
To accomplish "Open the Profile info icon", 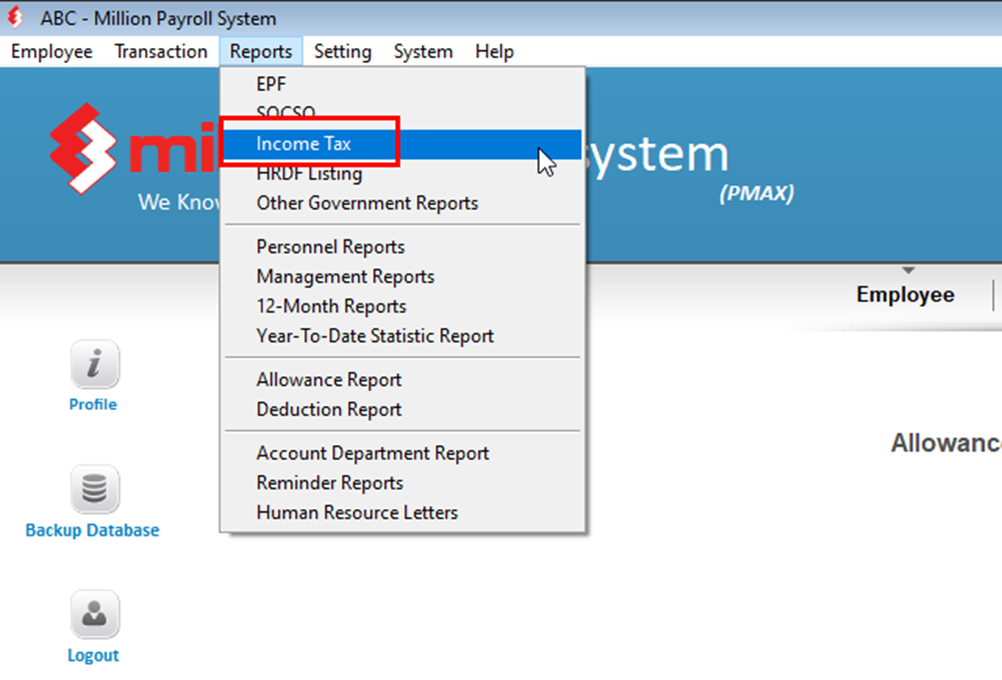I will tap(95, 364).
